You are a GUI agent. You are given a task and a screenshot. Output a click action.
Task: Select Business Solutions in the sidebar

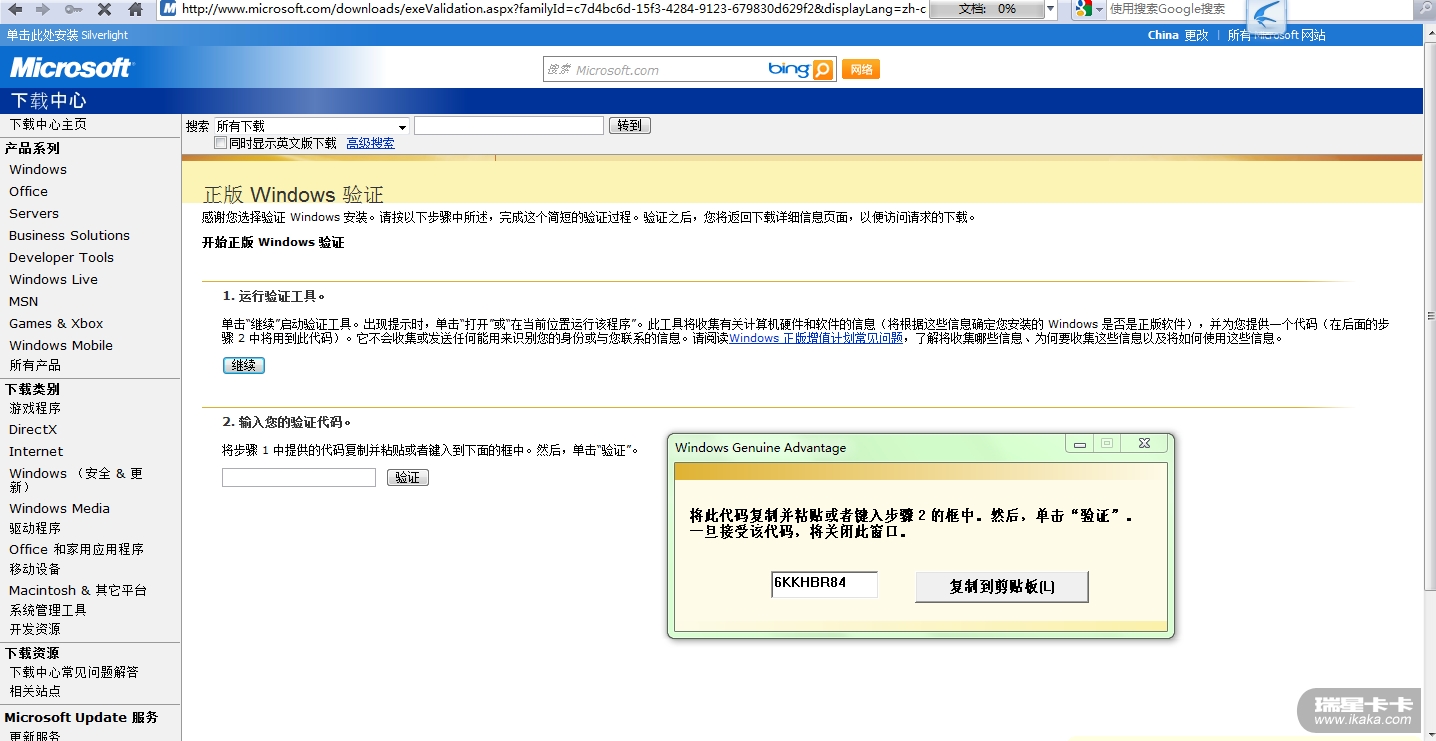tap(69, 235)
